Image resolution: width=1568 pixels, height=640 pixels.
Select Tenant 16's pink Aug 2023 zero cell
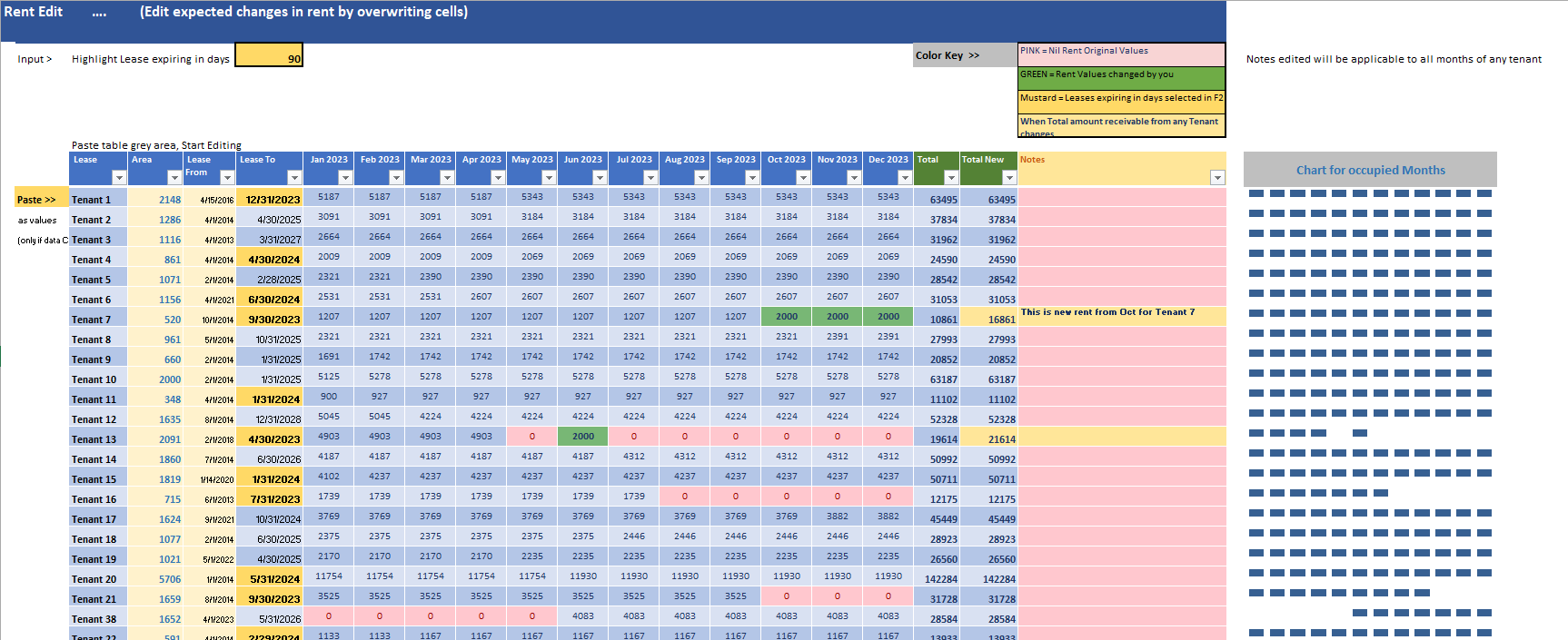[685, 497]
